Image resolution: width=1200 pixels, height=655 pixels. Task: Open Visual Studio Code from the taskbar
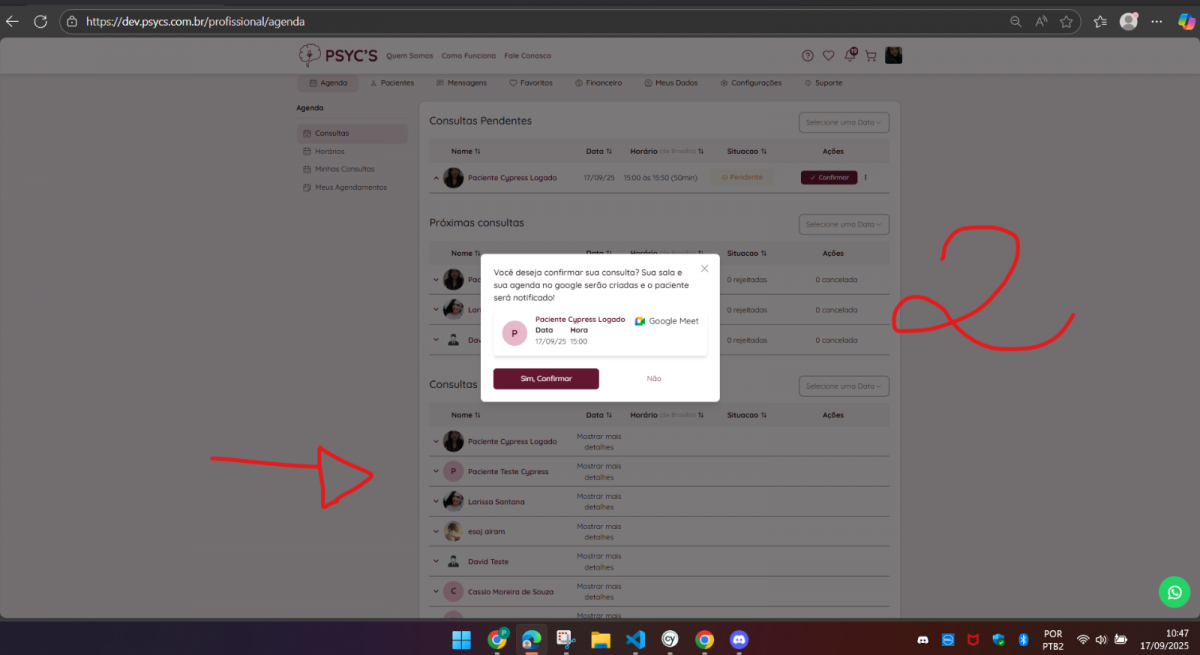(x=635, y=639)
